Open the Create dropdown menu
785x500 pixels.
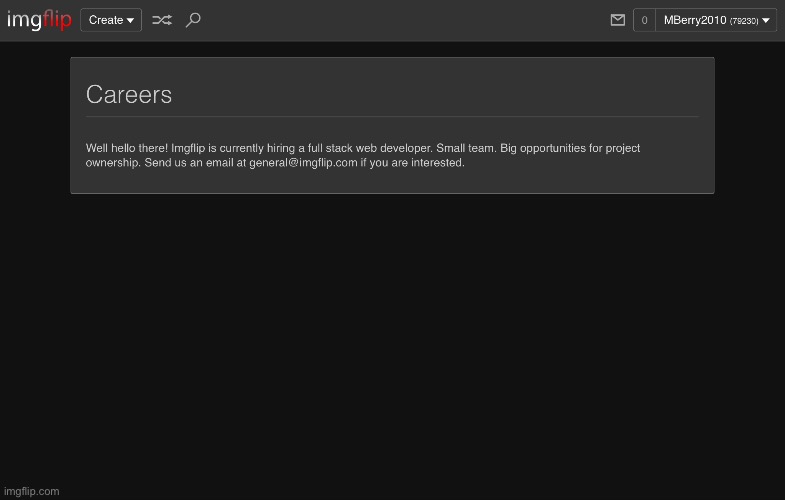pos(111,20)
